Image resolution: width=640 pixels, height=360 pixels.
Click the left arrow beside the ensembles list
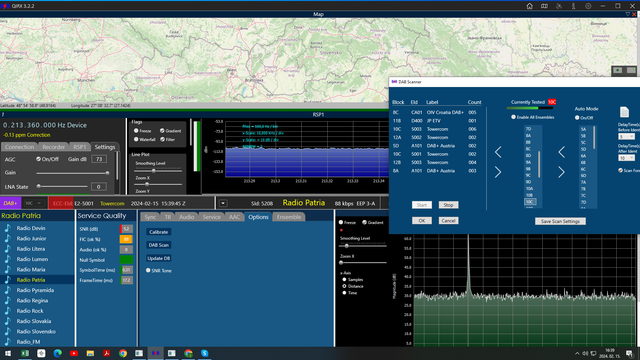(498, 152)
